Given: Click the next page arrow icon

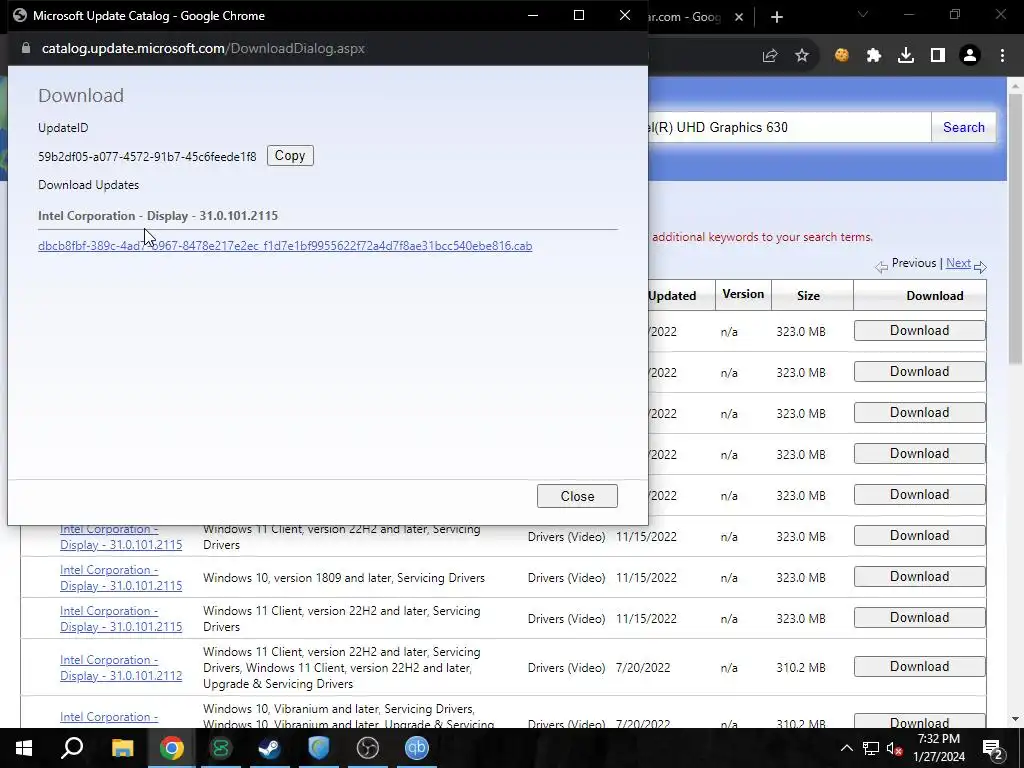Looking at the screenshot, I should 980,266.
